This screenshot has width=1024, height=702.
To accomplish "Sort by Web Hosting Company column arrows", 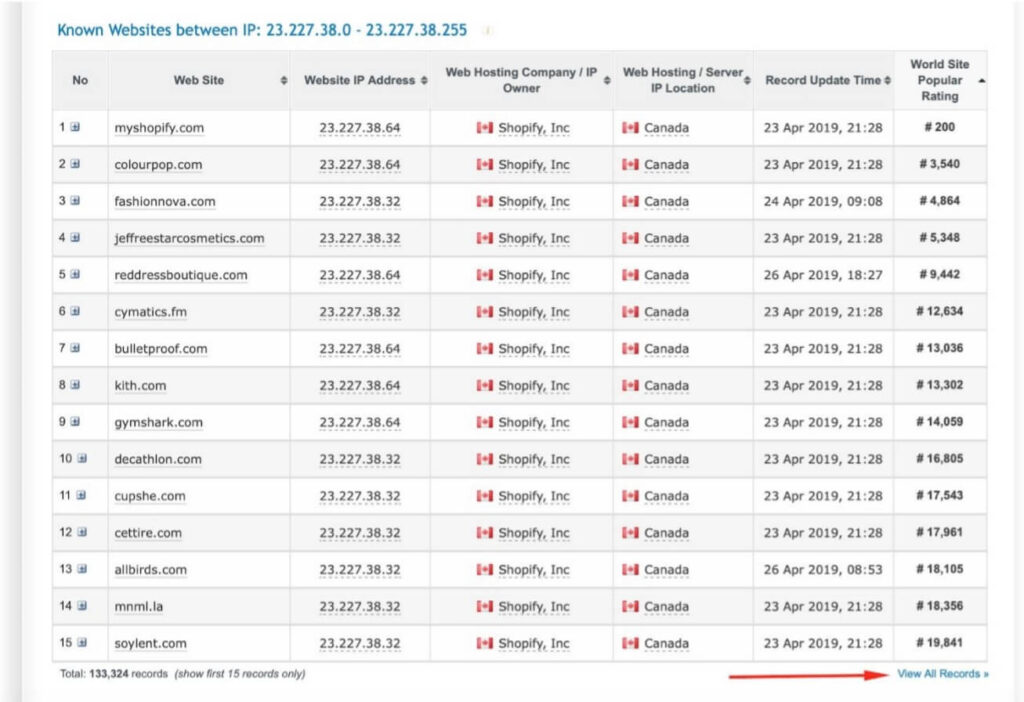I will point(607,80).
